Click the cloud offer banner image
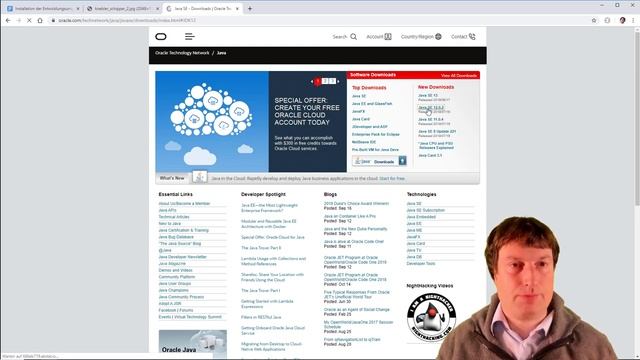Viewport: 640px width, 360px height. pos(212,121)
